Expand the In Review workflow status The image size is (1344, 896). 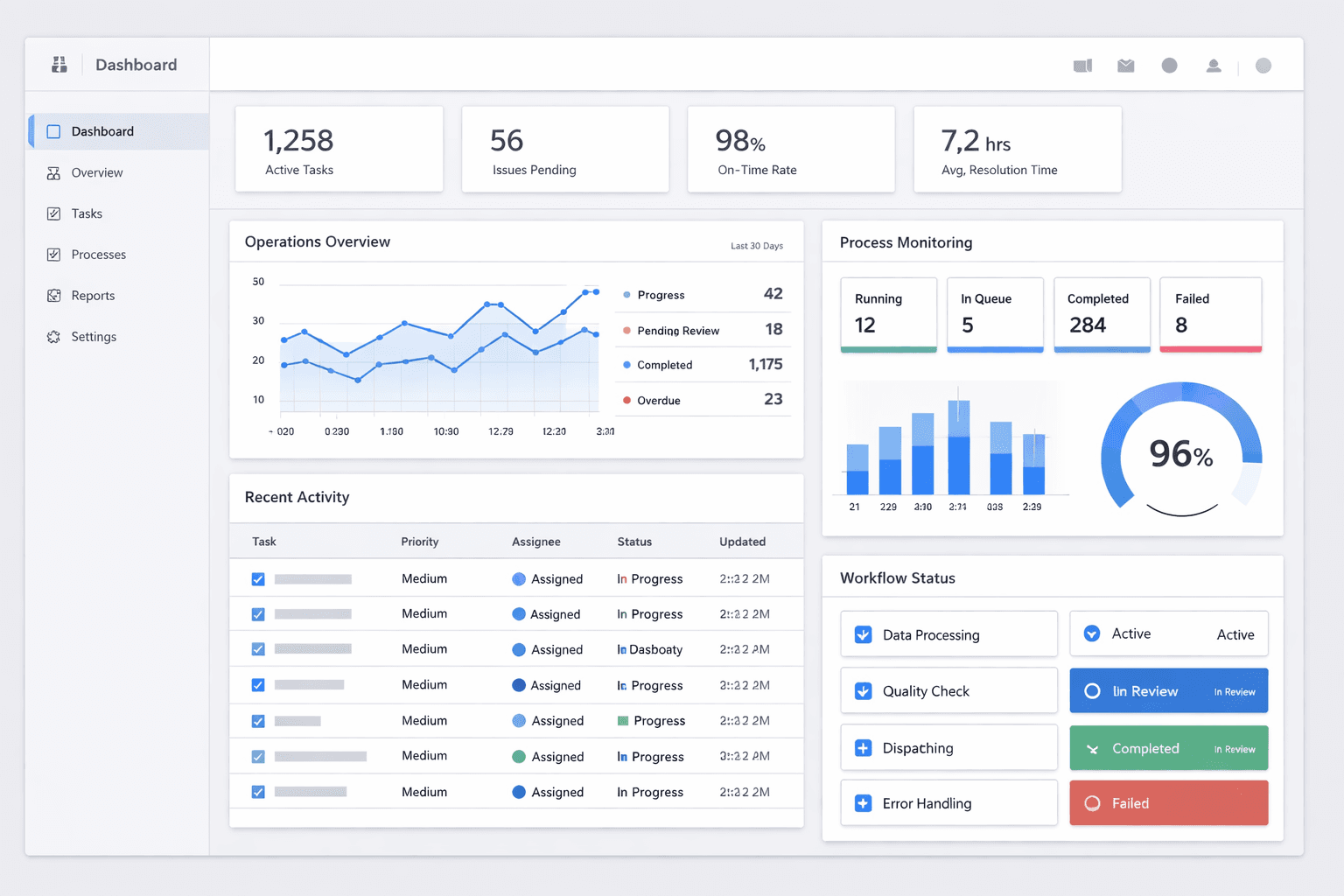tap(1168, 690)
